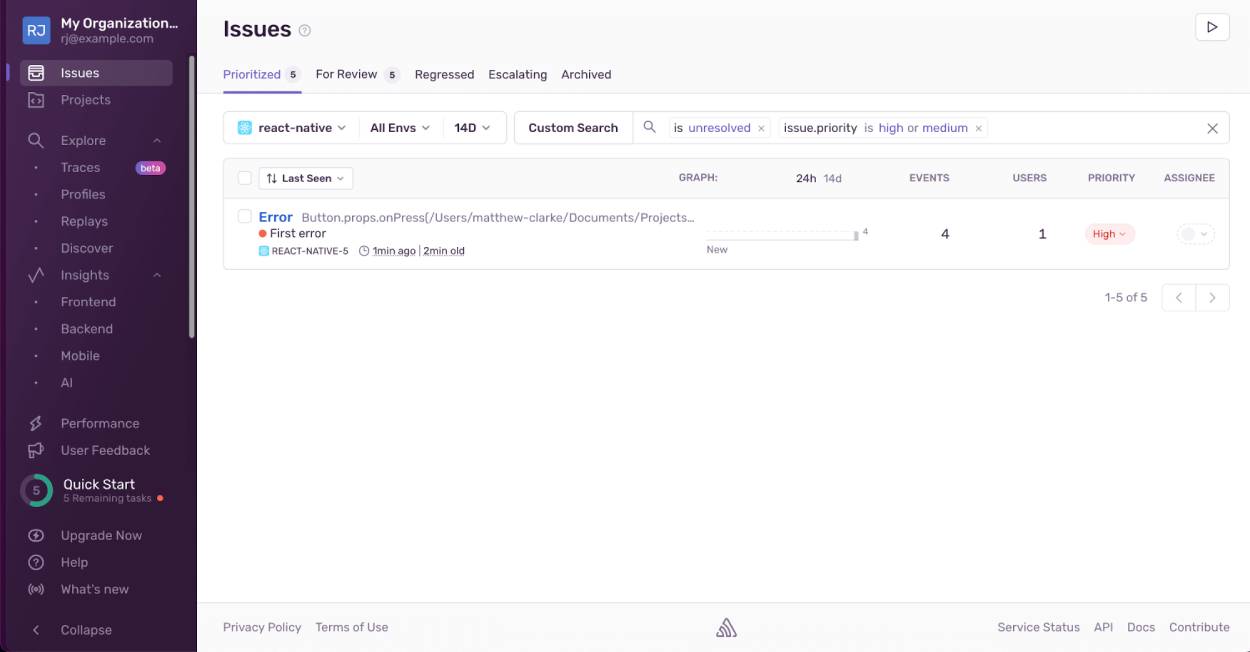Viewport: 1250px width, 652px height.
Task: Expand the All Envs dropdown
Action: click(400, 128)
